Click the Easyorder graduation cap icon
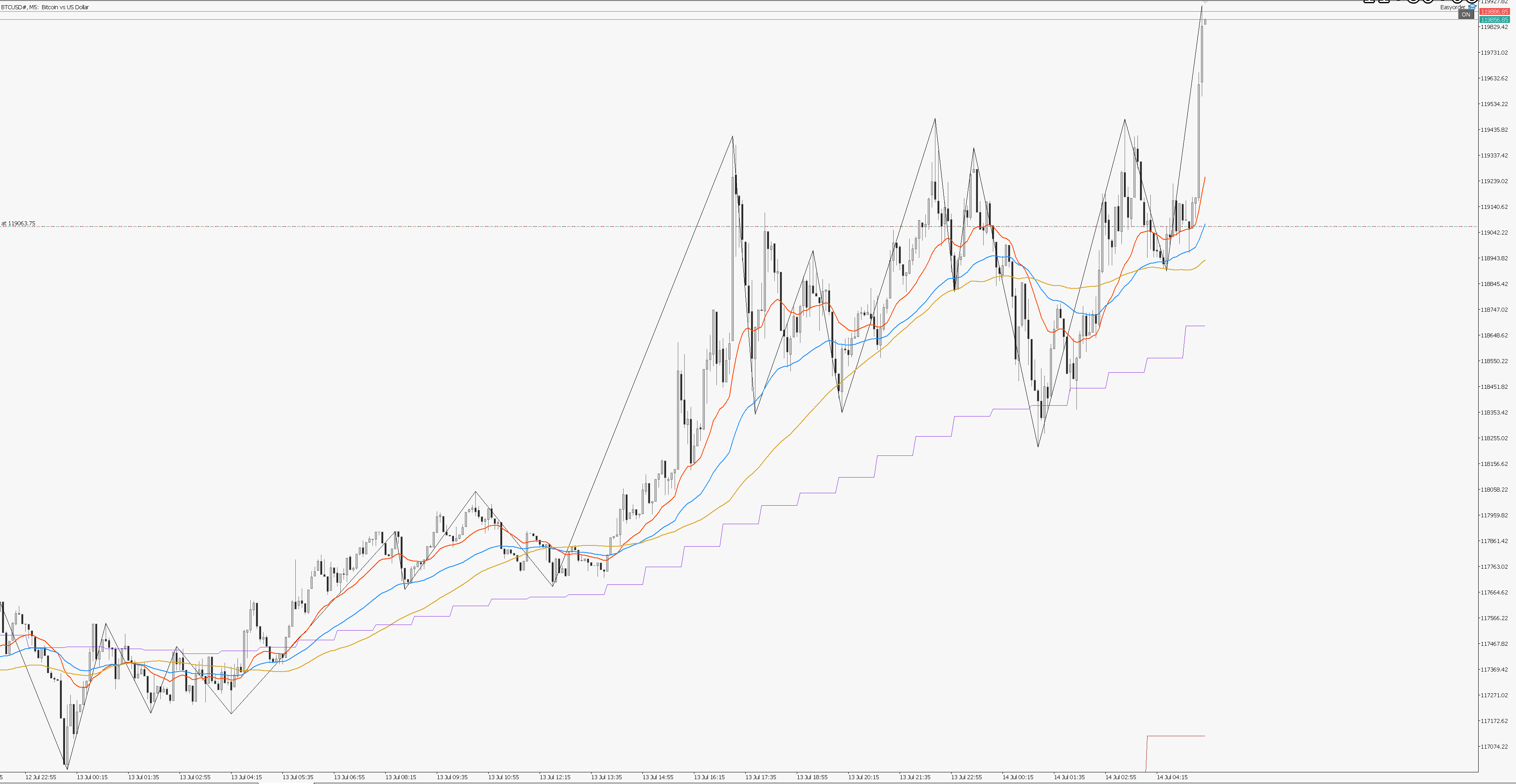Viewport: 1516px width, 784px height. [x=1473, y=7]
